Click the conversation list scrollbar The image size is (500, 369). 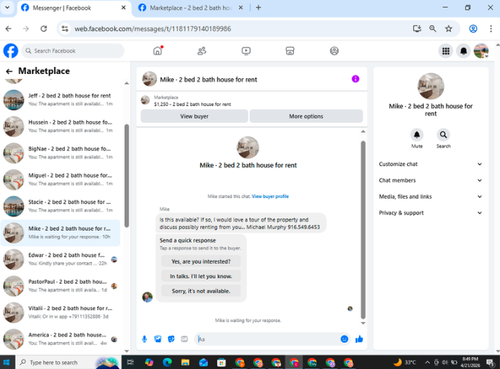pos(127,176)
